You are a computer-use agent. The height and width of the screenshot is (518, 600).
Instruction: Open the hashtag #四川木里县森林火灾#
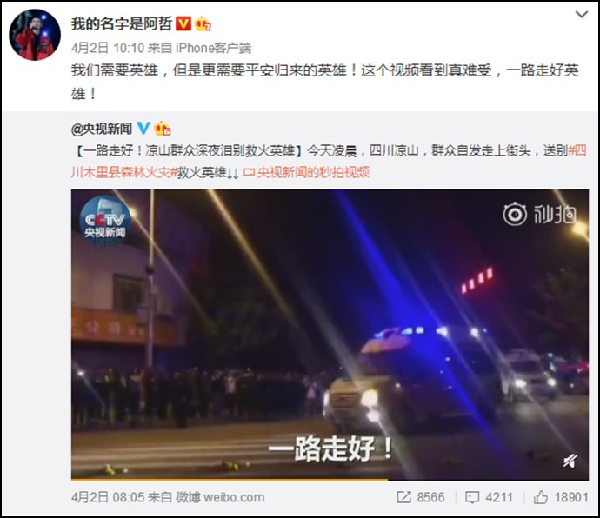click(x=328, y=161)
